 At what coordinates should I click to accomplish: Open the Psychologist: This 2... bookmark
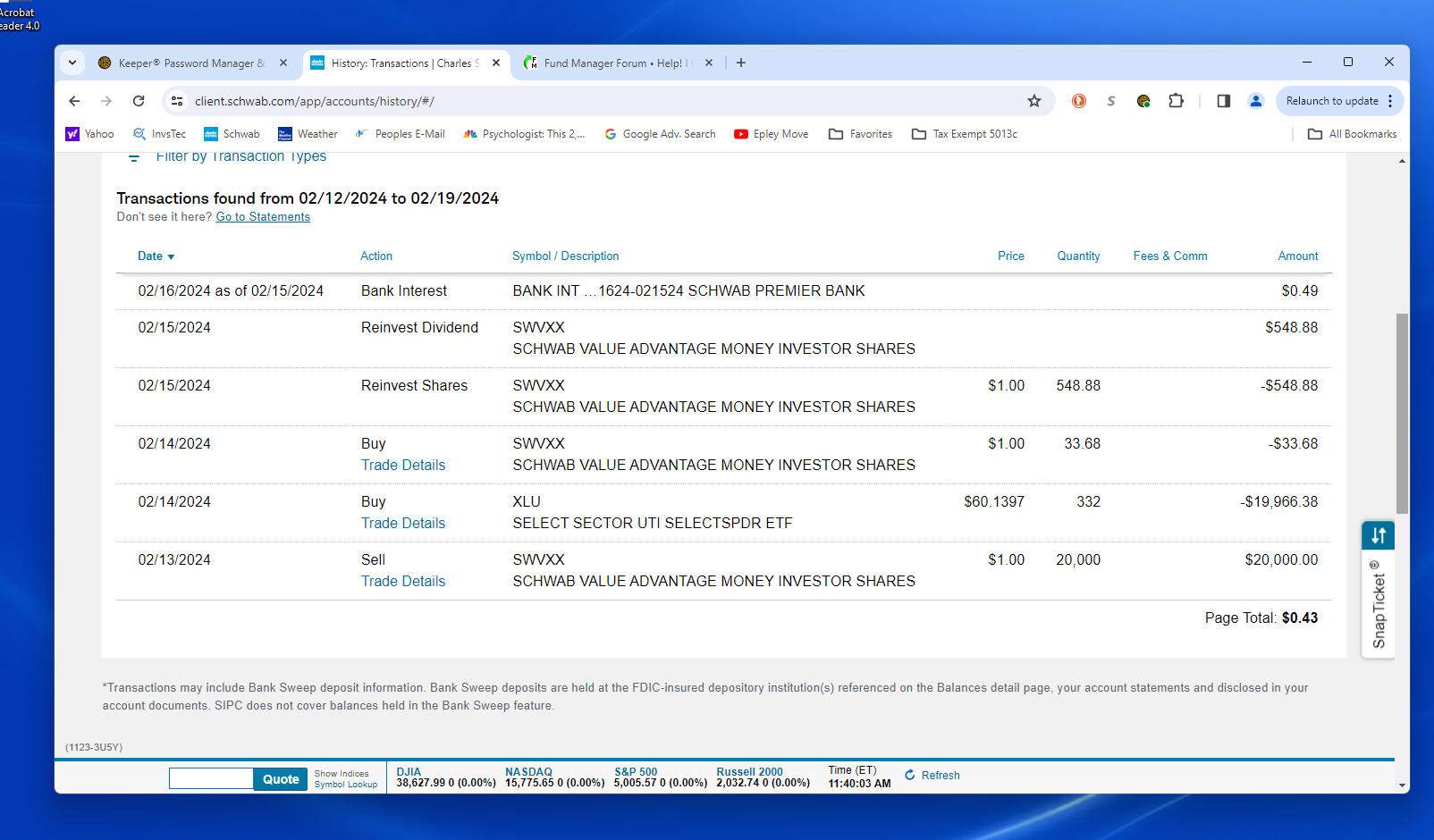(x=524, y=134)
